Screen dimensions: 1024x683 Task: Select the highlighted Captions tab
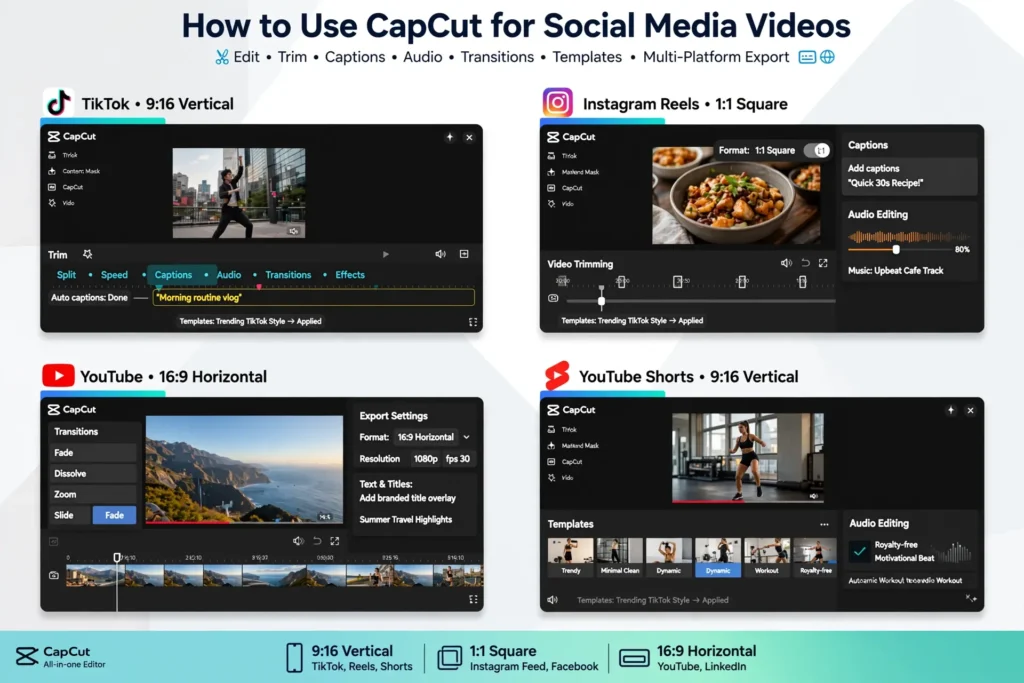[x=173, y=275]
